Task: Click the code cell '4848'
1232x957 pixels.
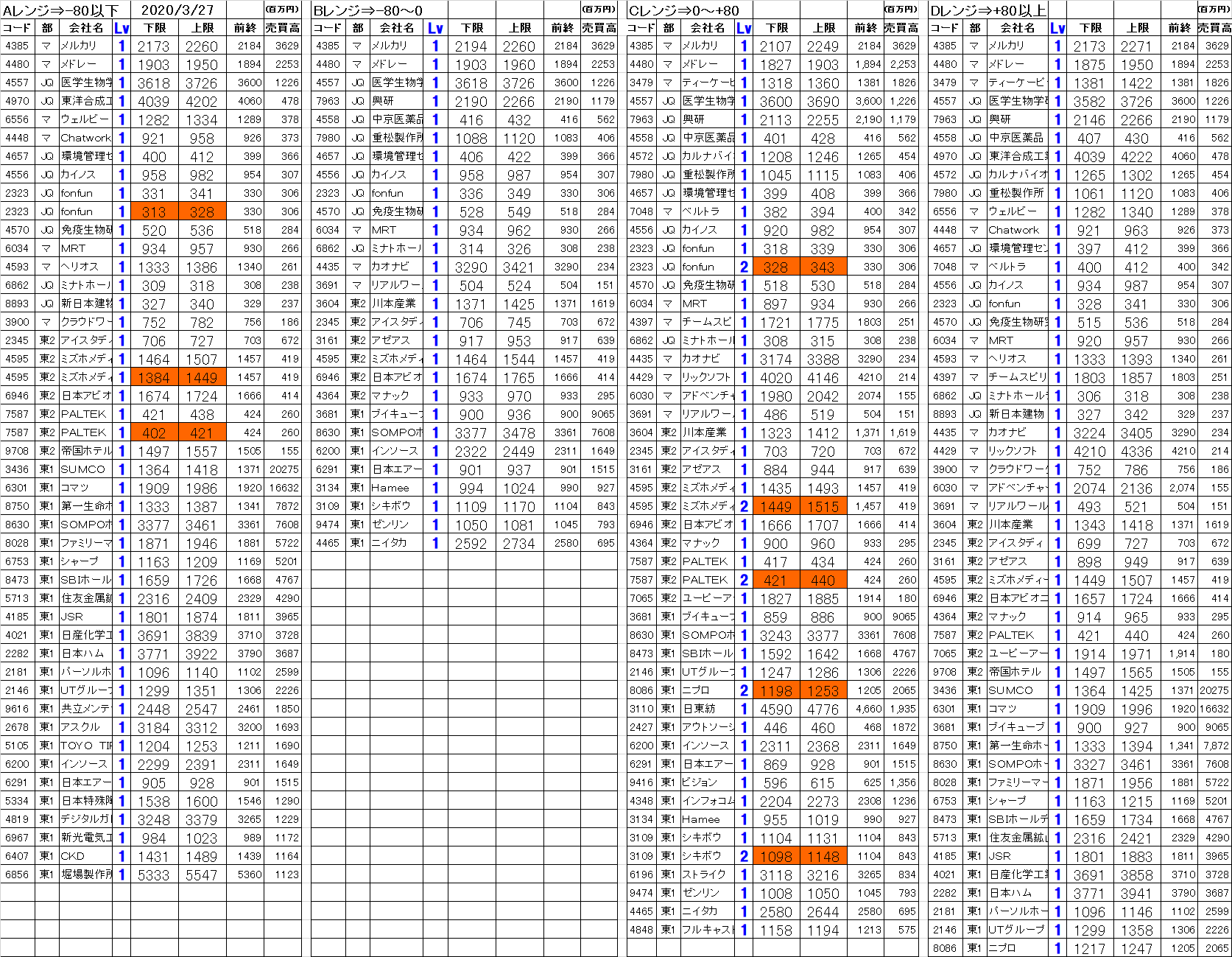Action: [641, 930]
